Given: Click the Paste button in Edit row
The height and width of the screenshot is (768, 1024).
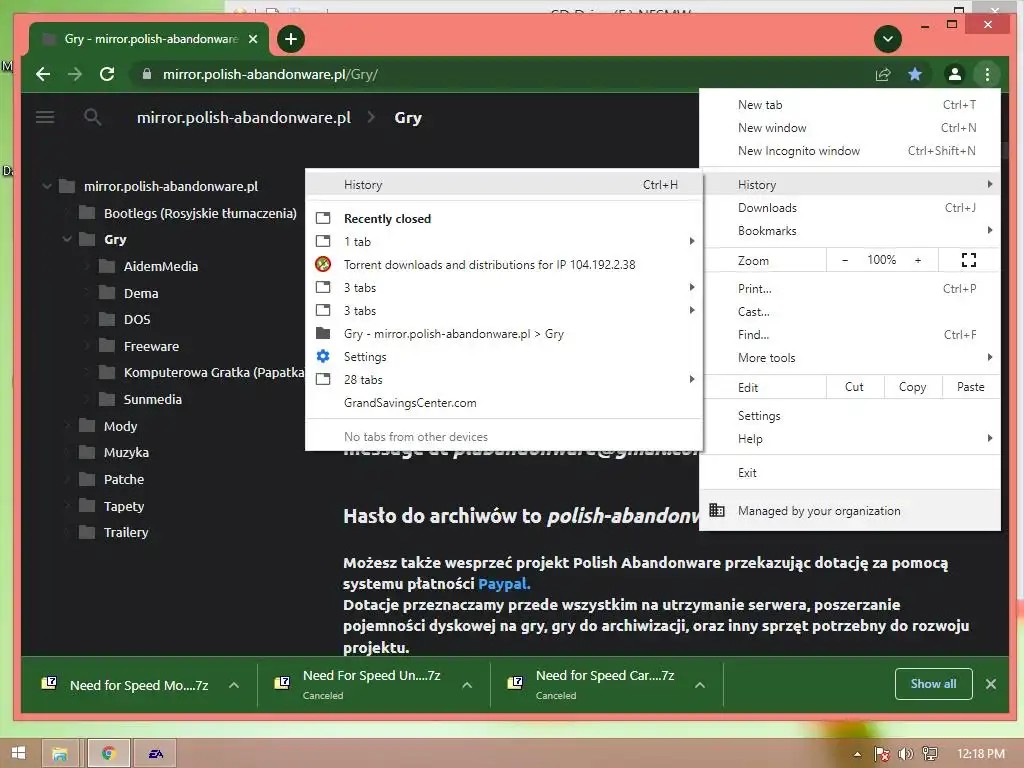Looking at the screenshot, I should pos(970,387).
